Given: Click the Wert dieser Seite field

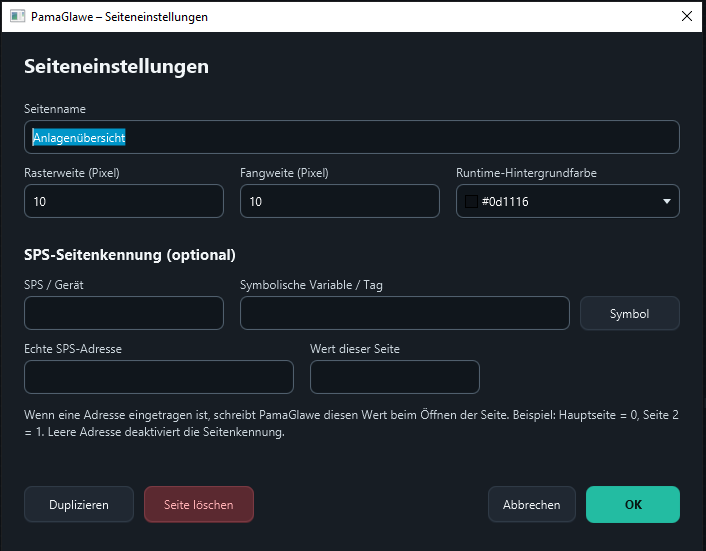Looking at the screenshot, I should (395, 377).
